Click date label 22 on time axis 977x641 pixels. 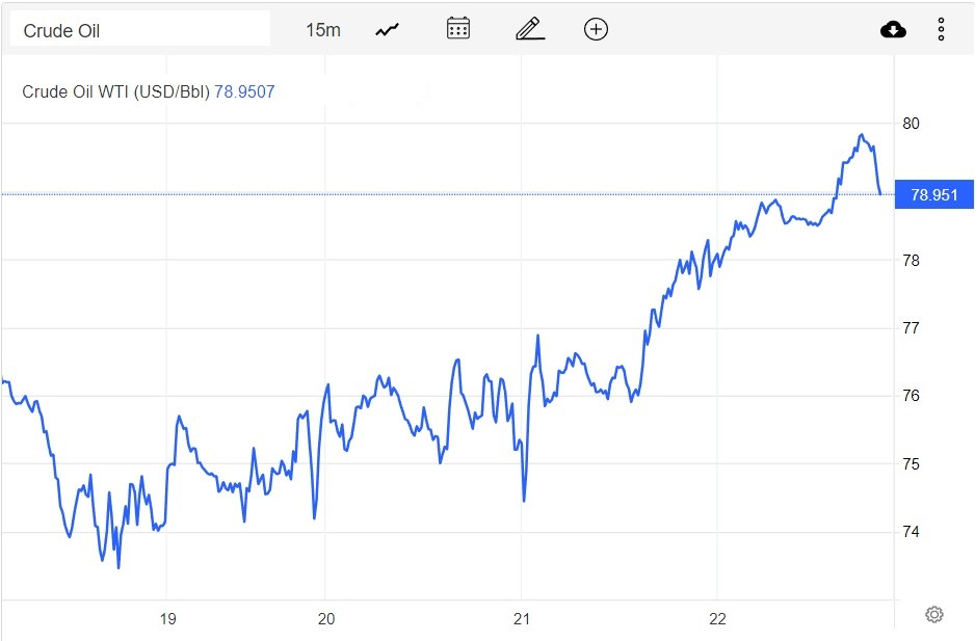point(718,619)
